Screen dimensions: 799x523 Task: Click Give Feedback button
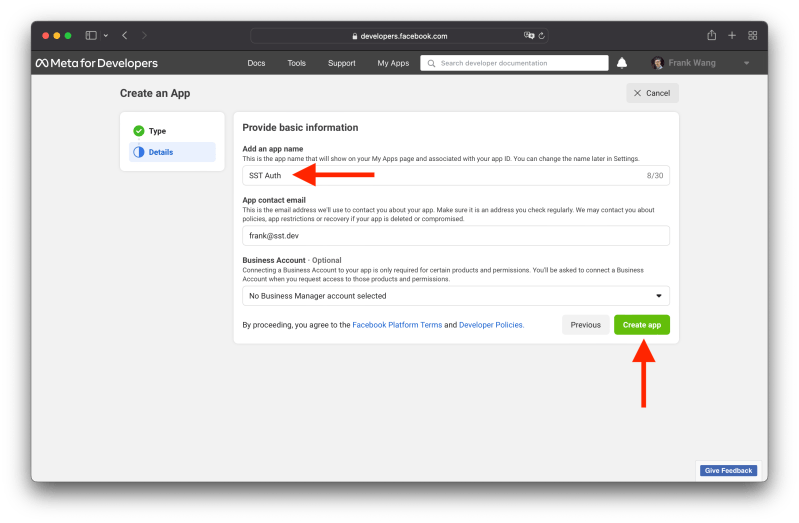(x=728, y=470)
